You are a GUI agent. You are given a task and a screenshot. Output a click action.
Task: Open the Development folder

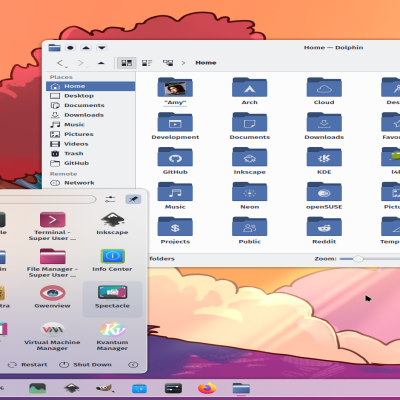click(175, 123)
